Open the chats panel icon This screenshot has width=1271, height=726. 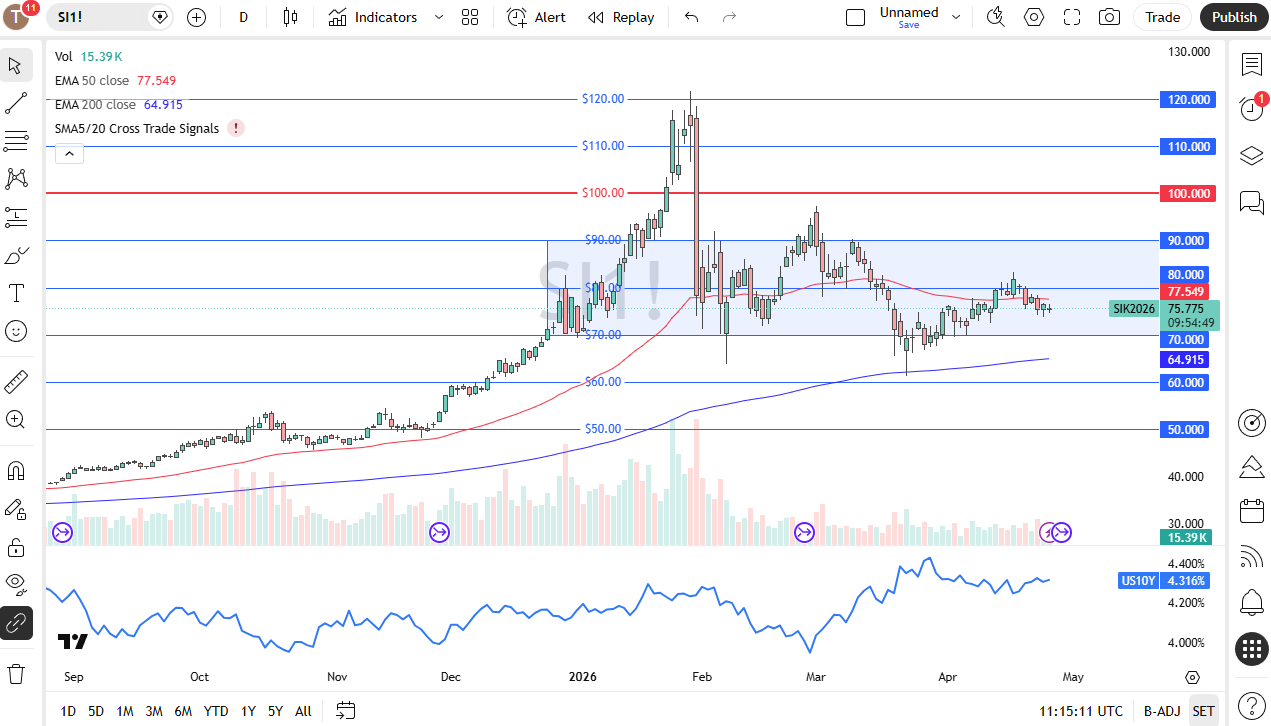click(1251, 202)
